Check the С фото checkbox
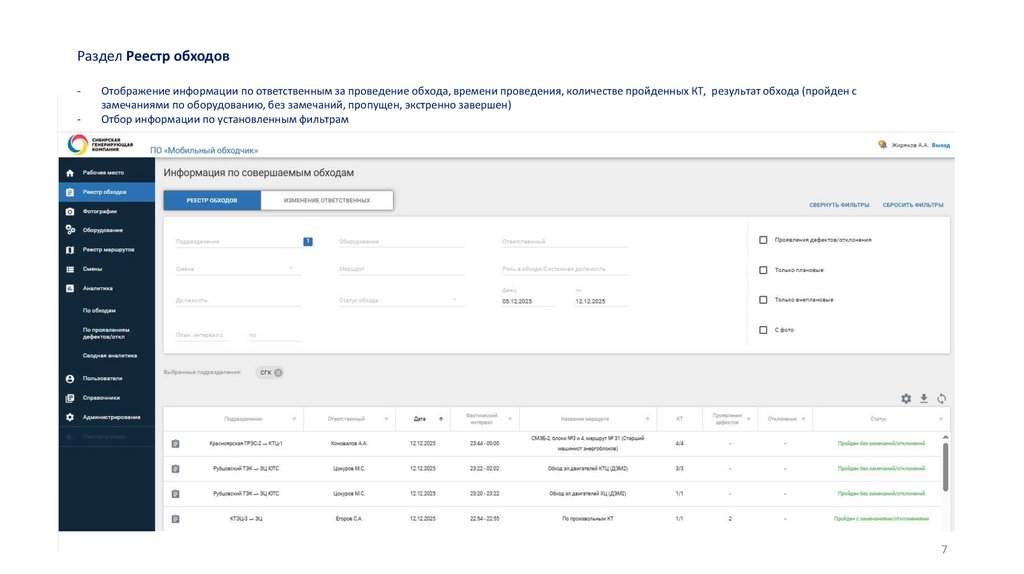Image resolution: width=1024 pixels, height=574 pixels. click(763, 330)
